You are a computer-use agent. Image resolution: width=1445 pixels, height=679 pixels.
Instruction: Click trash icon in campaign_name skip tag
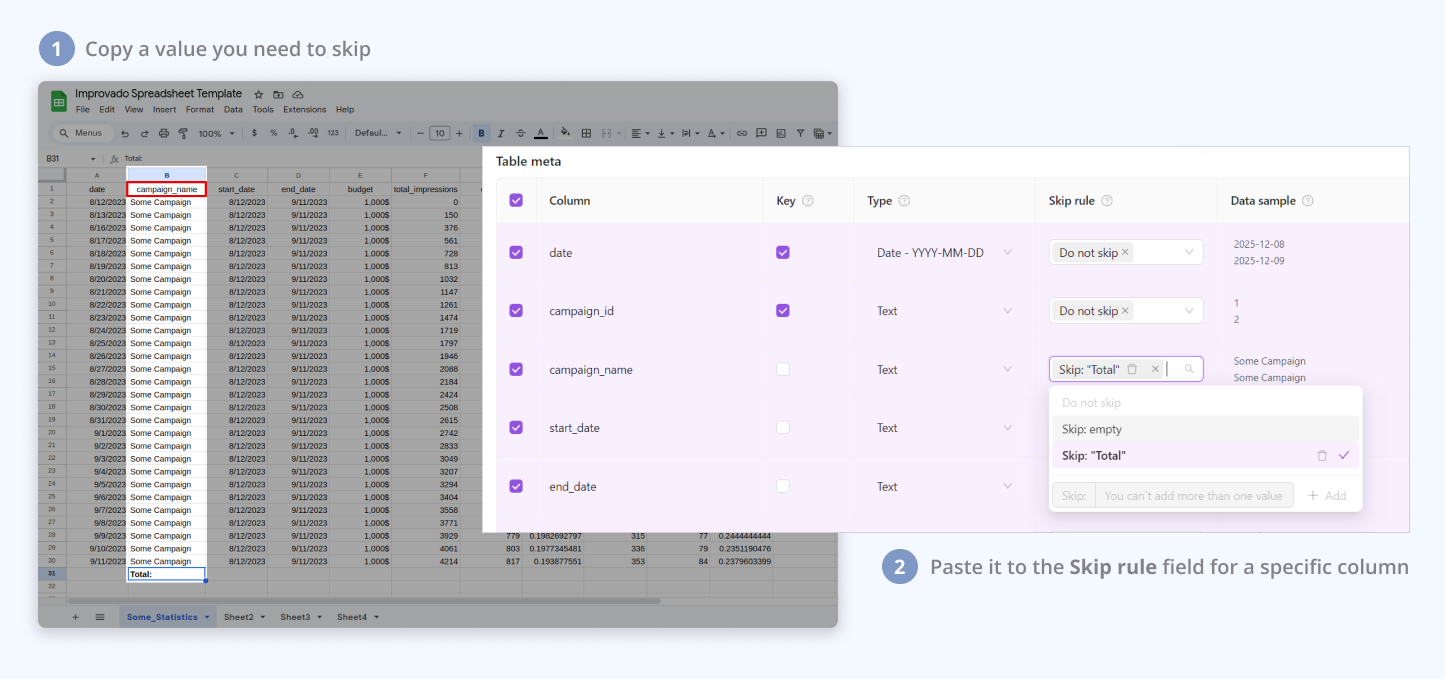coord(1132,369)
